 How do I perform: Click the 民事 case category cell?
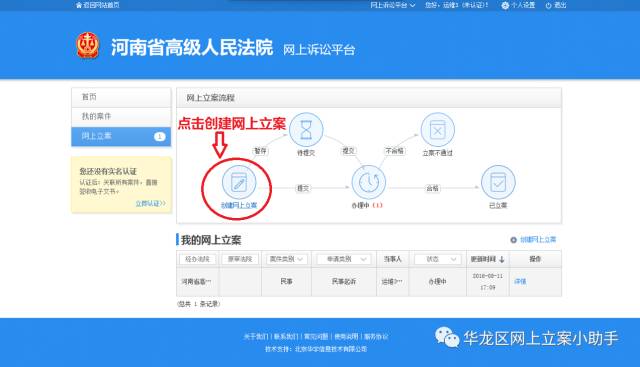click(x=286, y=282)
